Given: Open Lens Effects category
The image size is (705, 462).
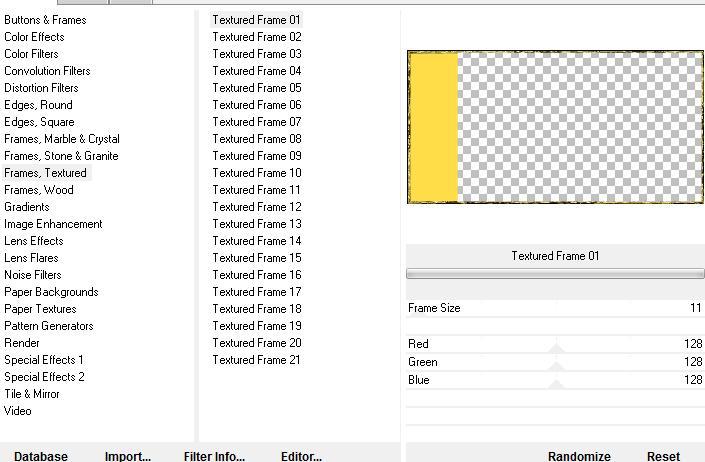Looking at the screenshot, I should click(34, 241).
